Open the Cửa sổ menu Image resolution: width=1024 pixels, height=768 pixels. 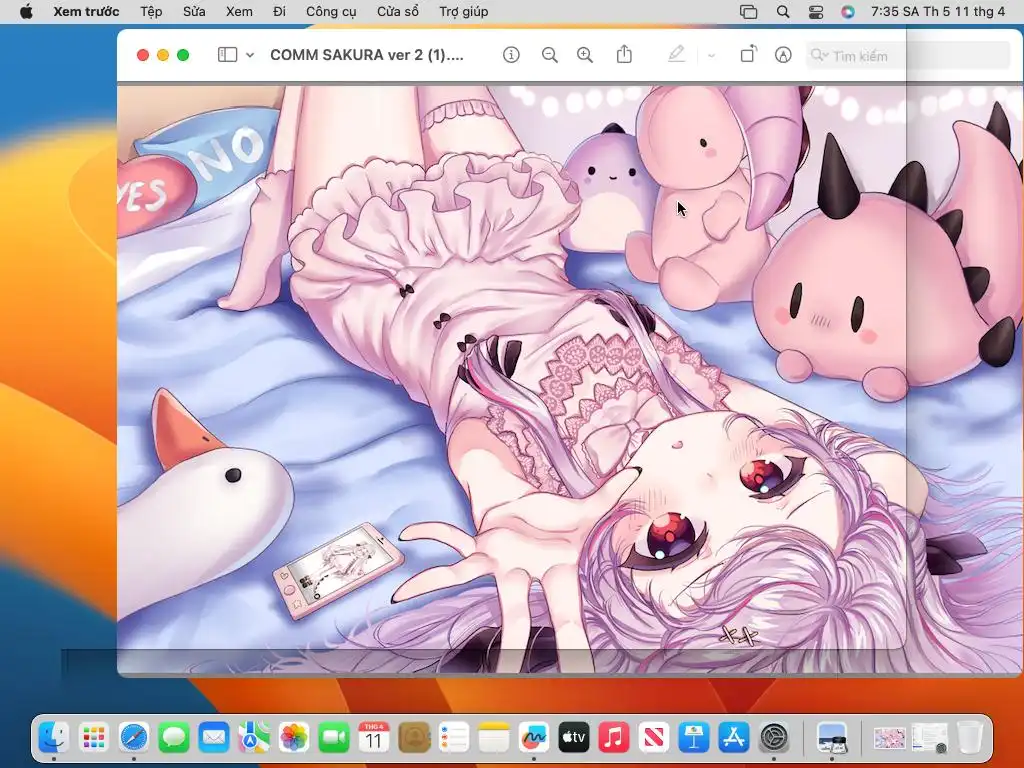[398, 12]
